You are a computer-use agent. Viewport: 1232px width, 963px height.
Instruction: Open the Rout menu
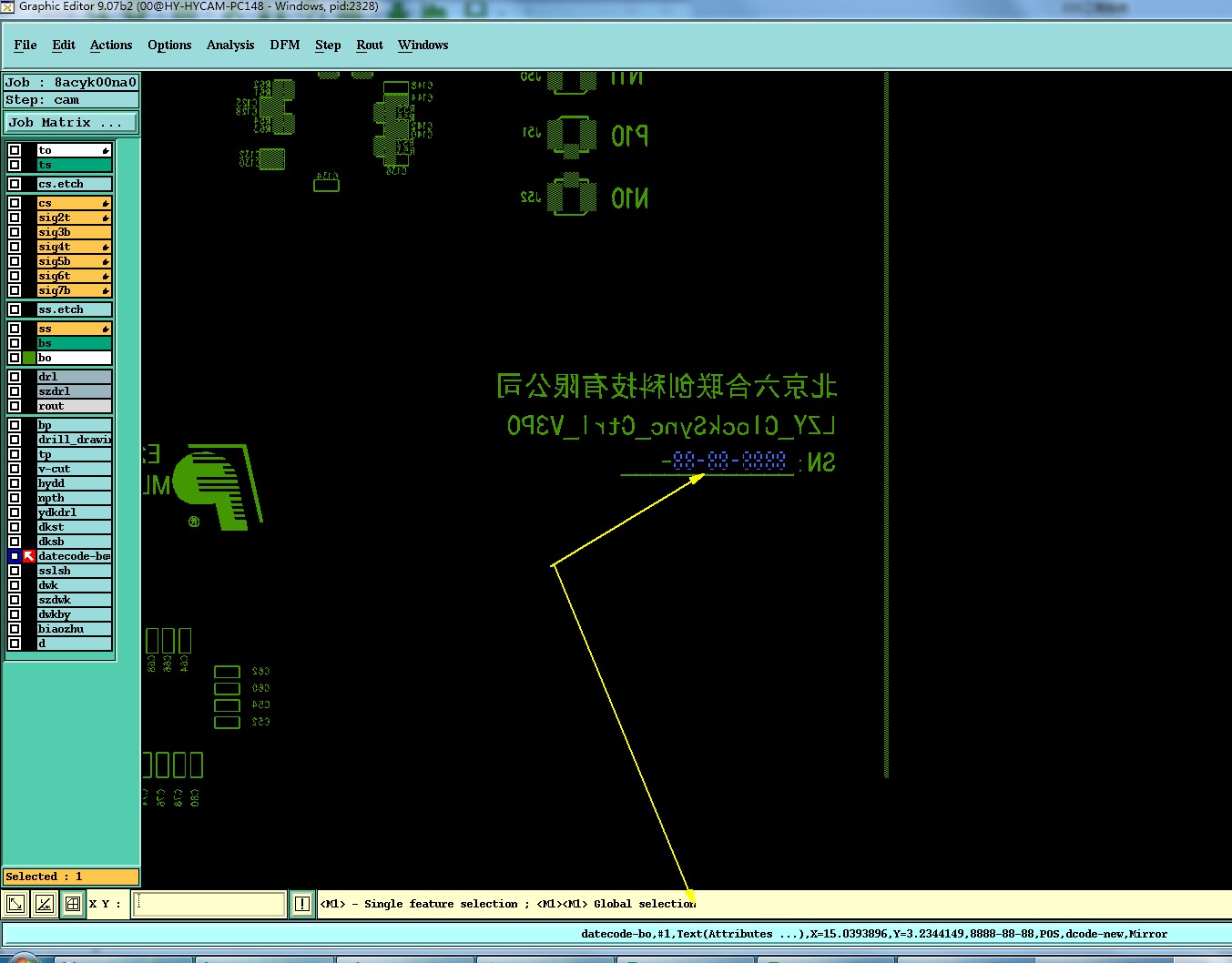370,45
